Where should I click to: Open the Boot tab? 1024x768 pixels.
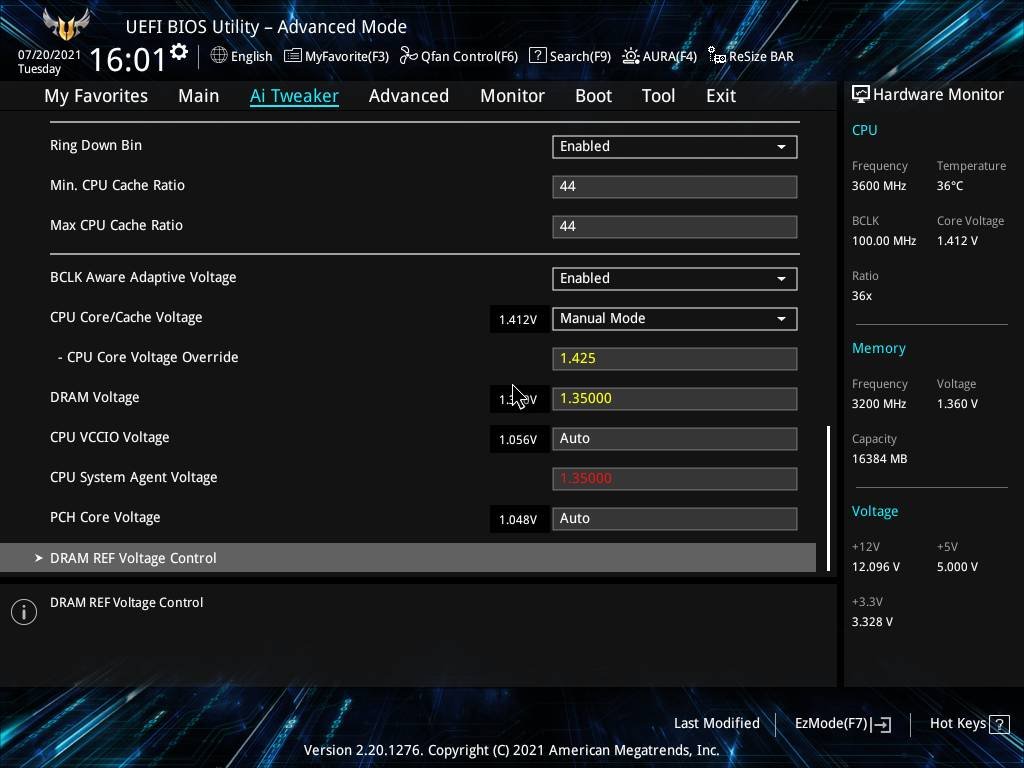pyautogui.click(x=593, y=96)
